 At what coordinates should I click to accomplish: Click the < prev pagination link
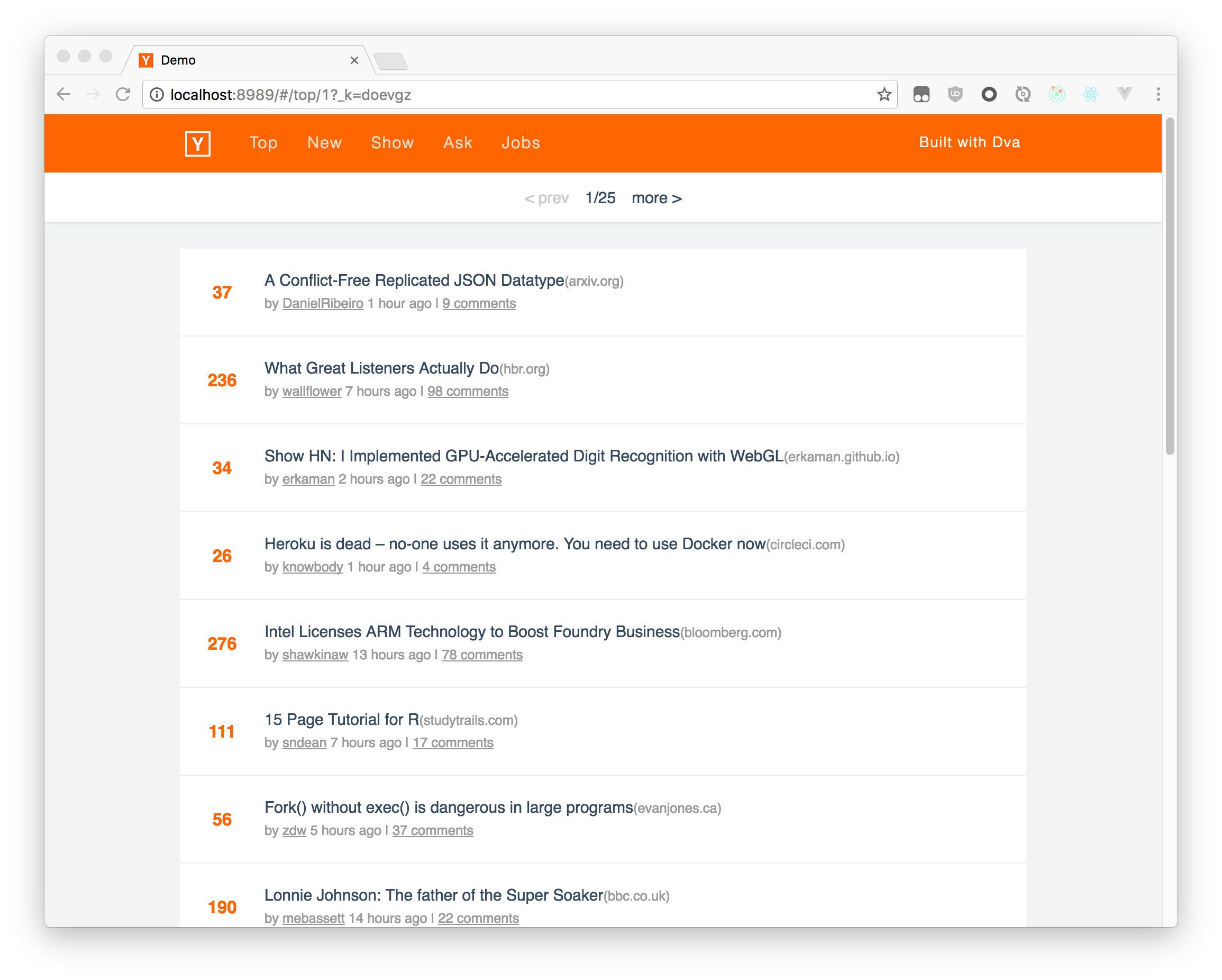pyautogui.click(x=546, y=198)
